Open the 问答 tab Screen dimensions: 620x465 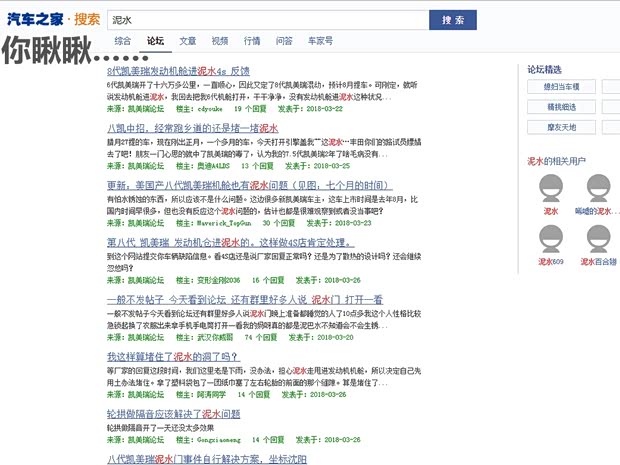(284, 41)
